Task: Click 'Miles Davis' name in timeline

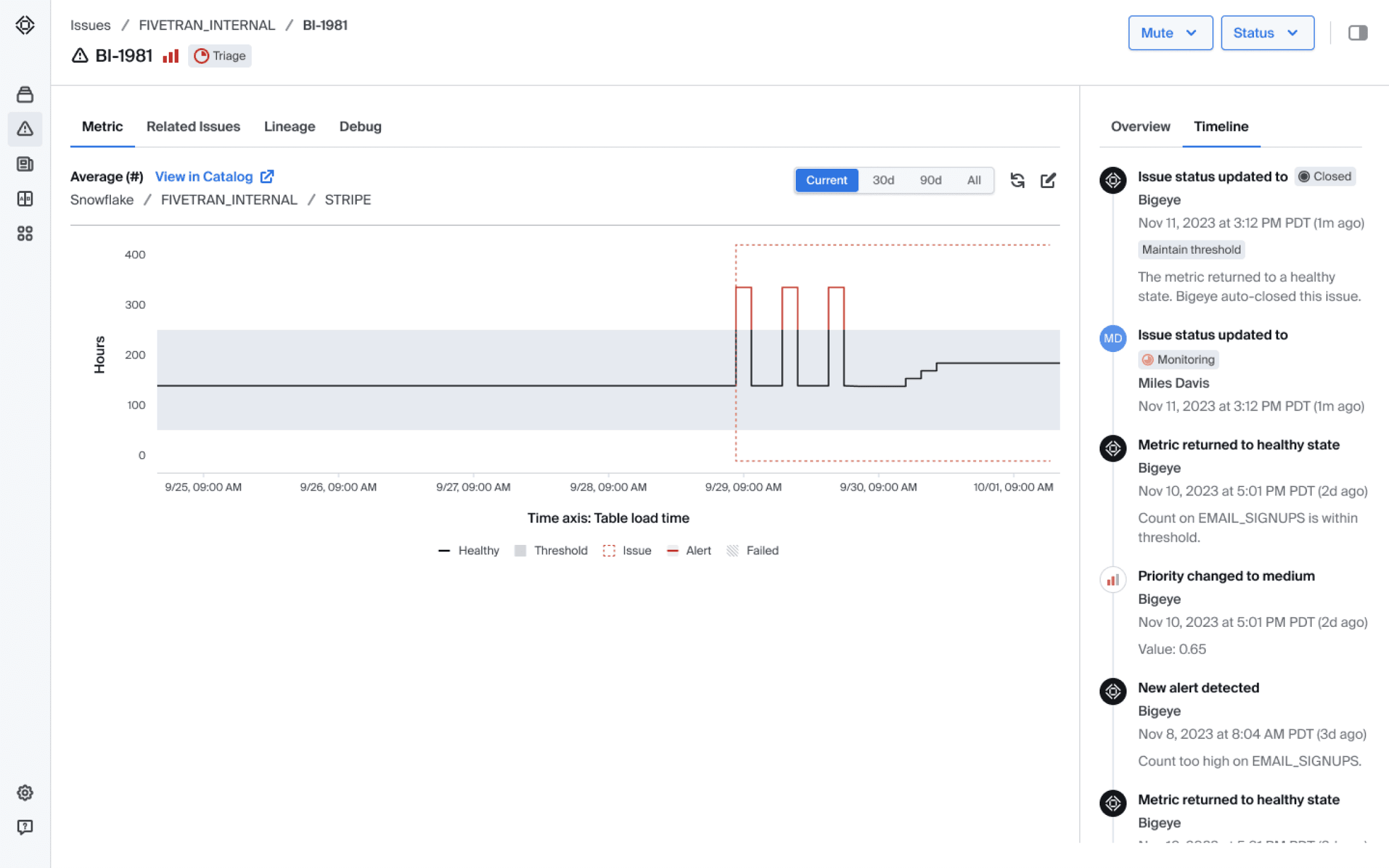Action: 1173,383
